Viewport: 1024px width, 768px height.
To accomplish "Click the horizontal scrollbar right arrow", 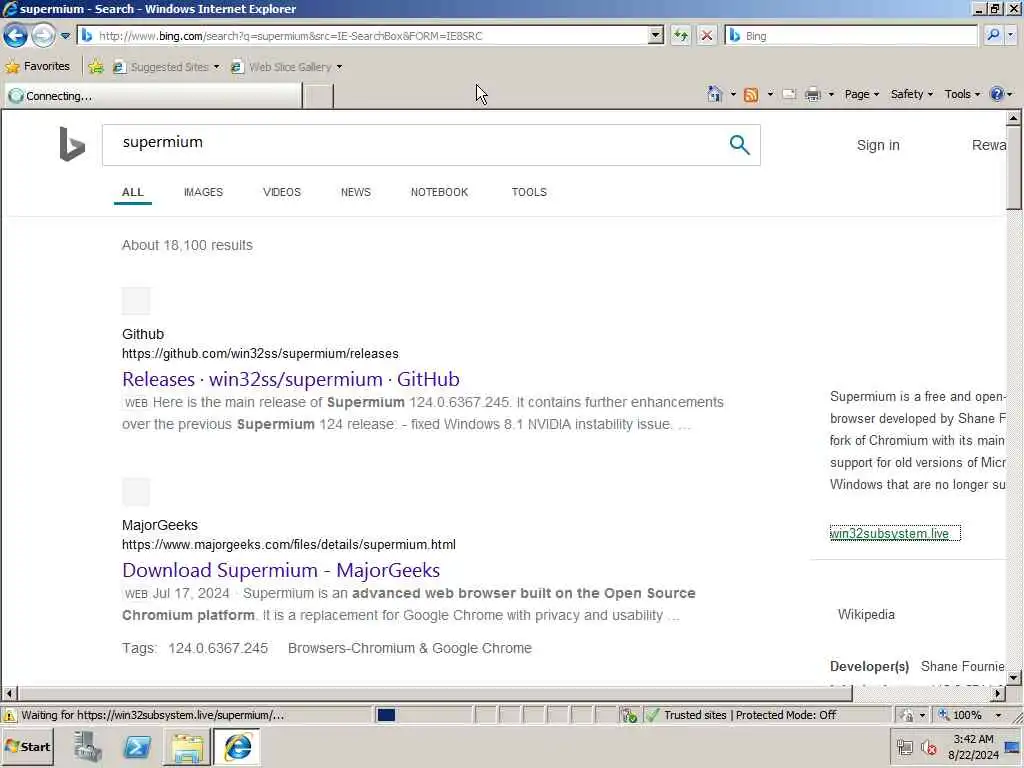I will click(998, 693).
